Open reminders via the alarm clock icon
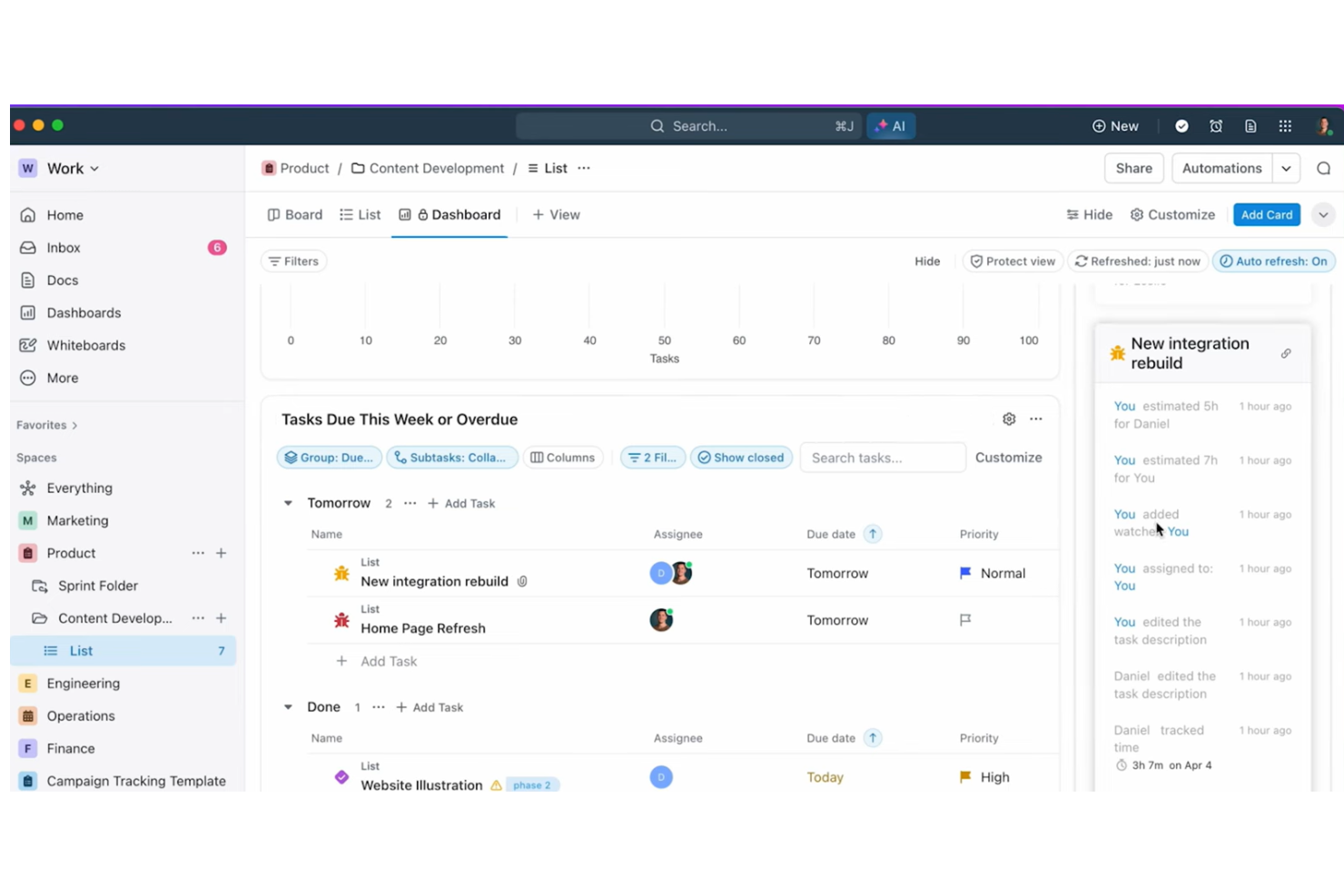 (1216, 125)
